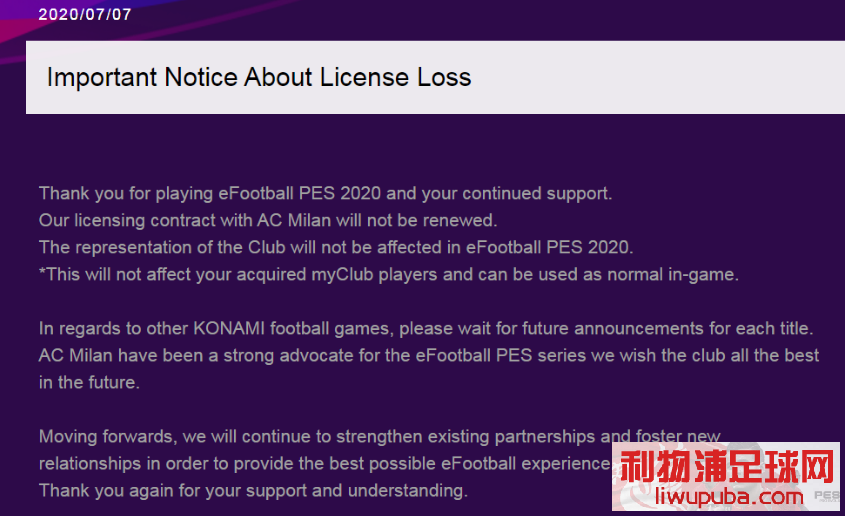845x516 pixels.
Task: Click the line starting In regards to other
Action: [426, 329]
